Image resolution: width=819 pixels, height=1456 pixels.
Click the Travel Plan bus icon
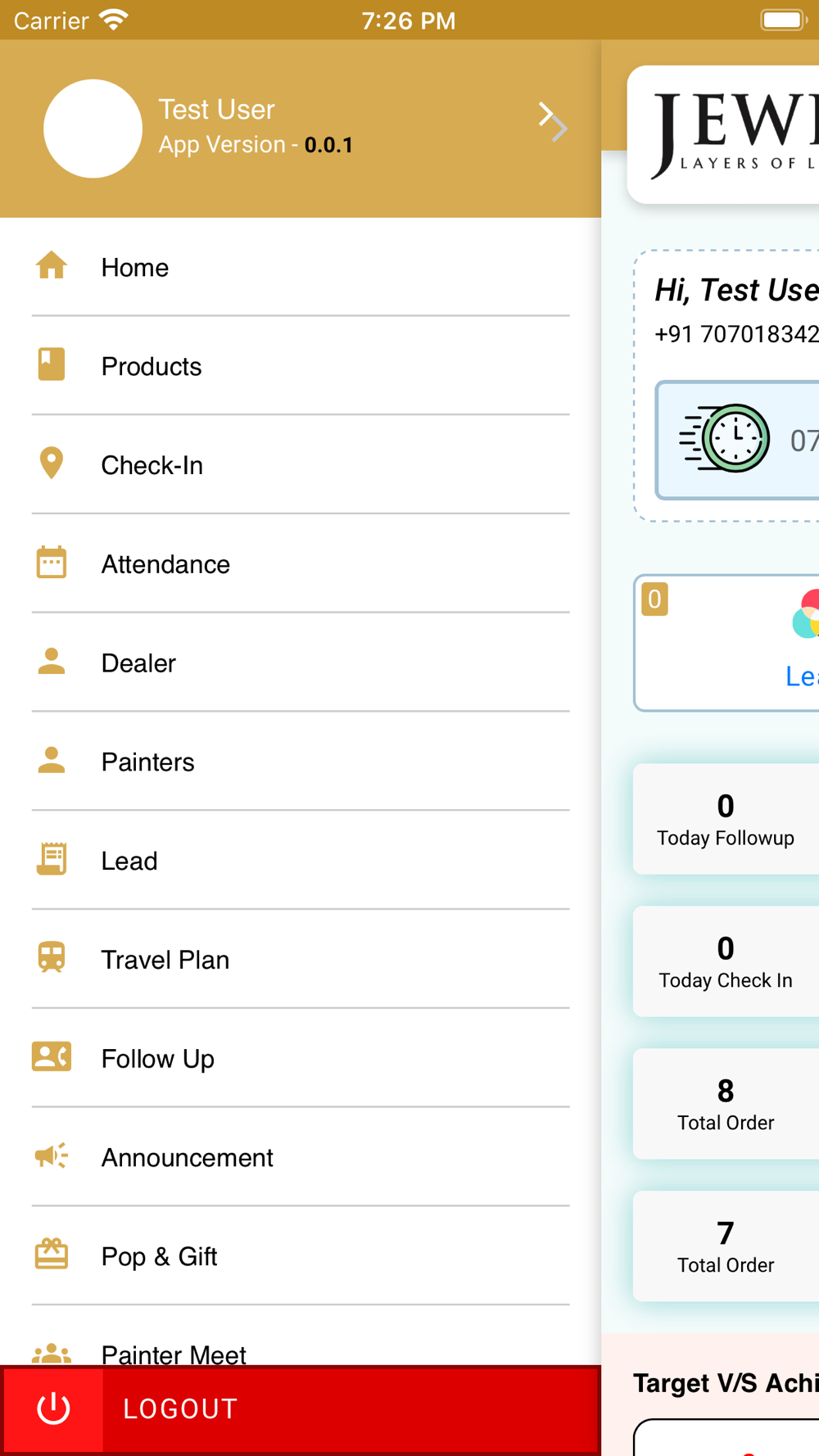click(x=52, y=958)
